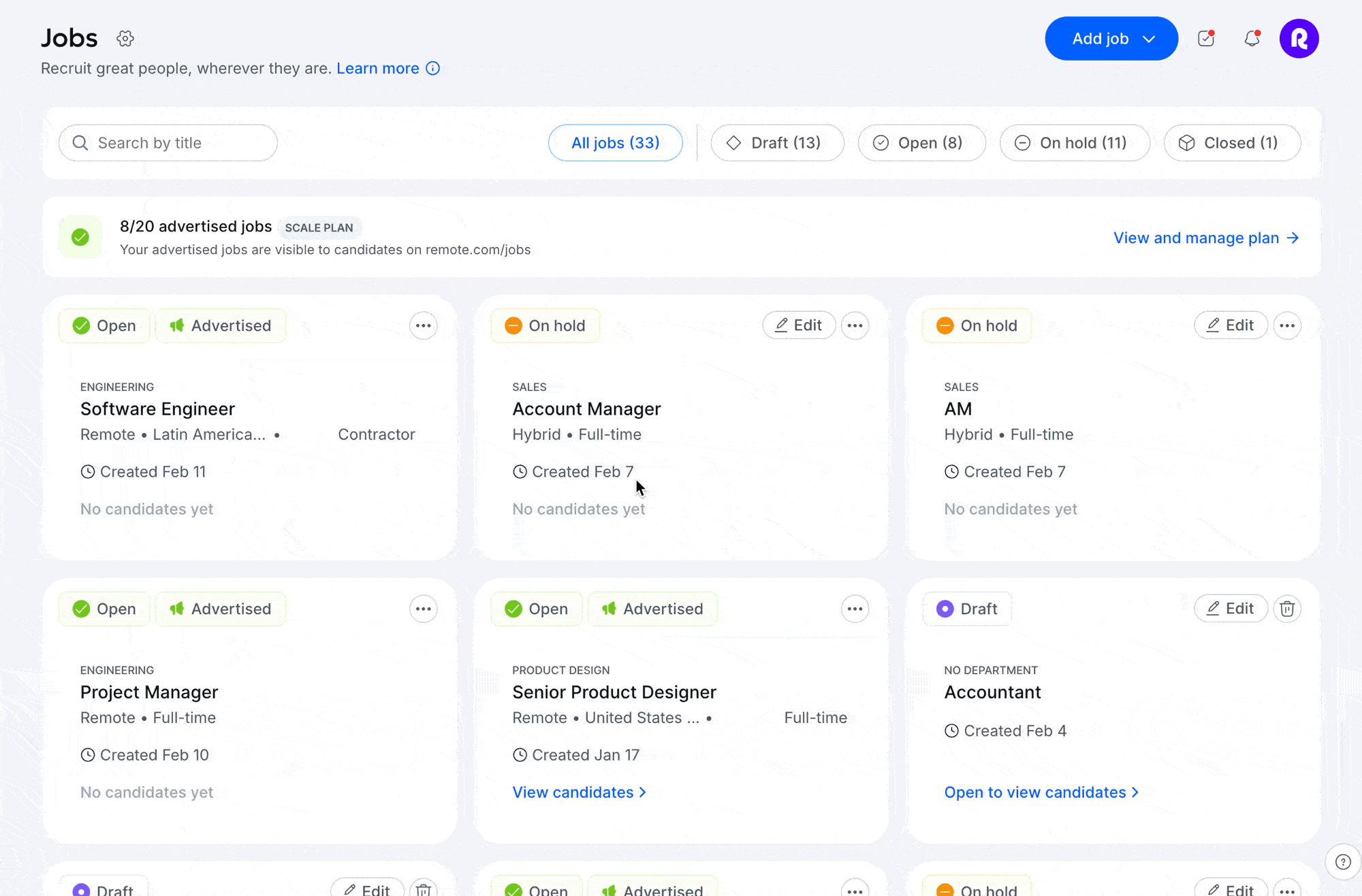Open the Software Engineer job title
The width and height of the screenshot is (1362, 896).
(x=157, y=409)
